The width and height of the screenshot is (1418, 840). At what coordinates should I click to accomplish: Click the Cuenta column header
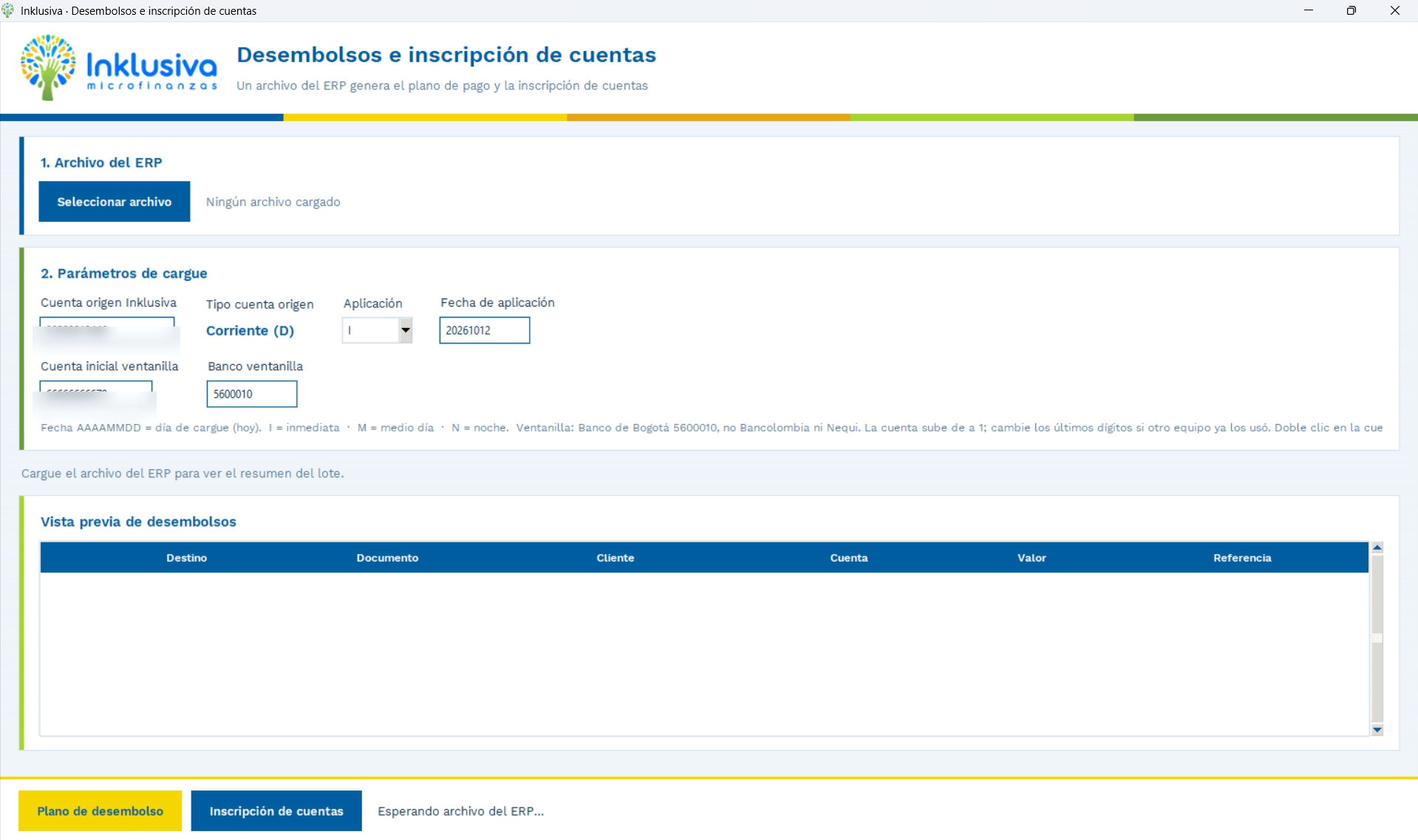pyautogui.click(x=849, y=558)
